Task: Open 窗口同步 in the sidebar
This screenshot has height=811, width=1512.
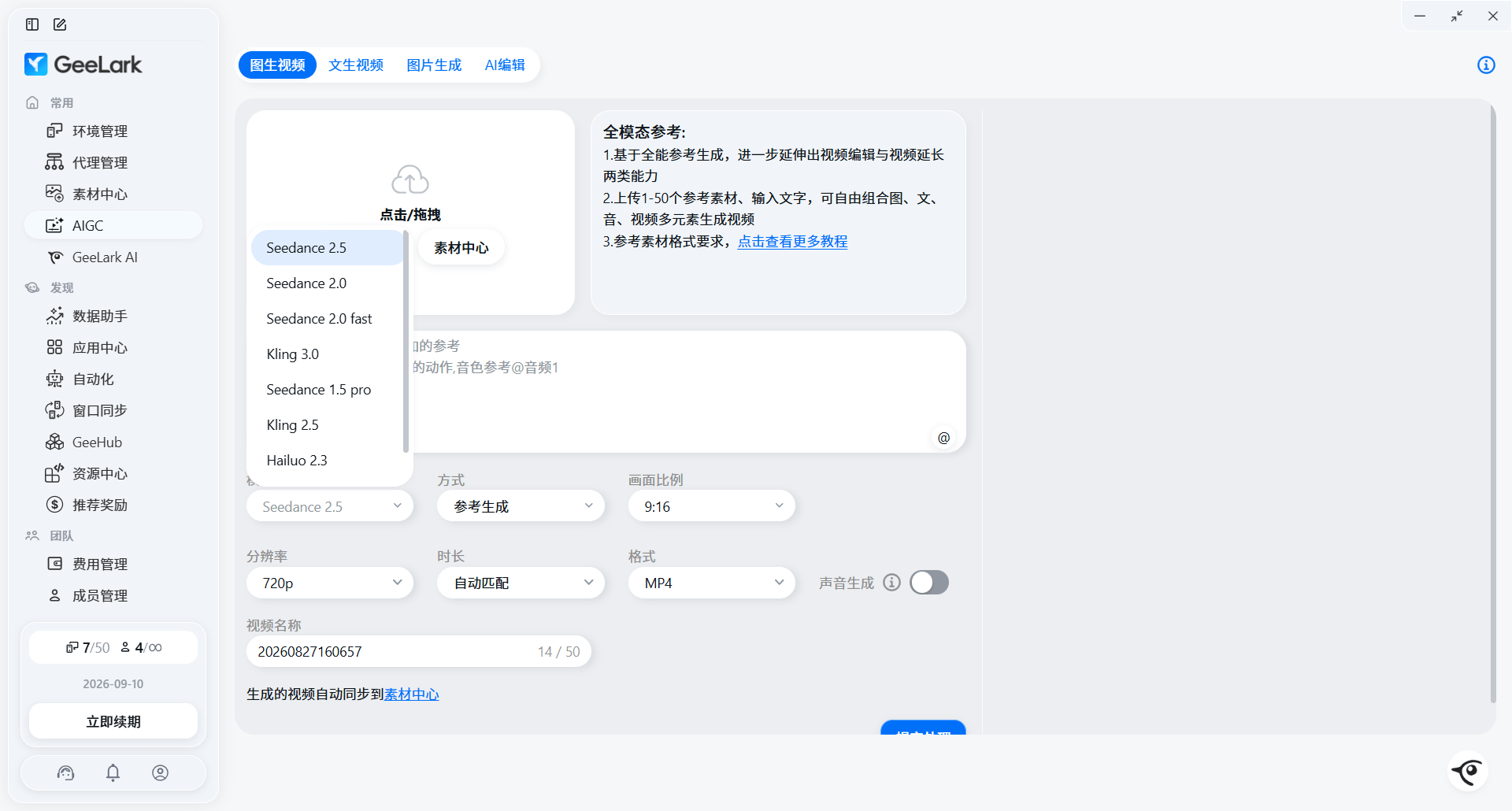Action: coord(113,410)
